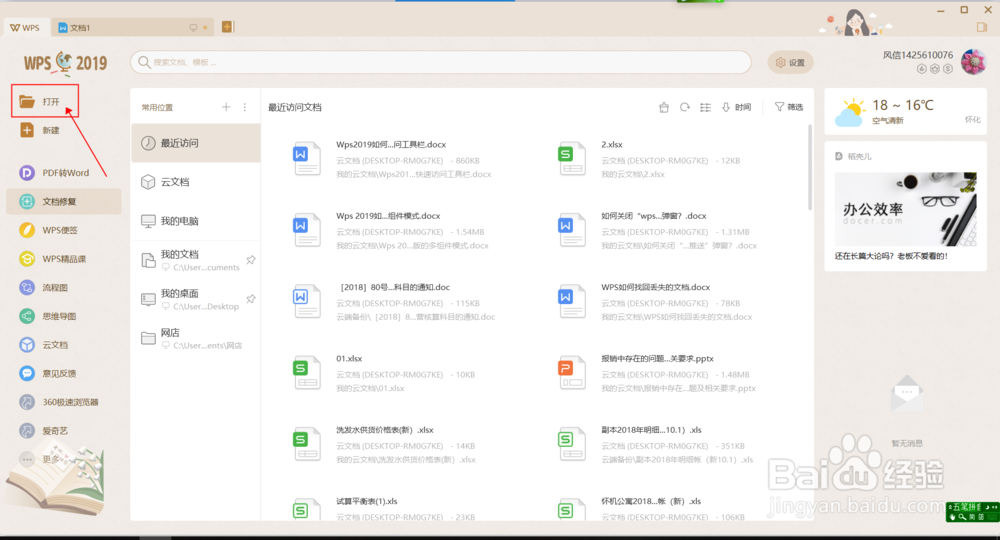
Task: Launch 流程图 tool
Action: pyautogui.click(x=44, y=288)
